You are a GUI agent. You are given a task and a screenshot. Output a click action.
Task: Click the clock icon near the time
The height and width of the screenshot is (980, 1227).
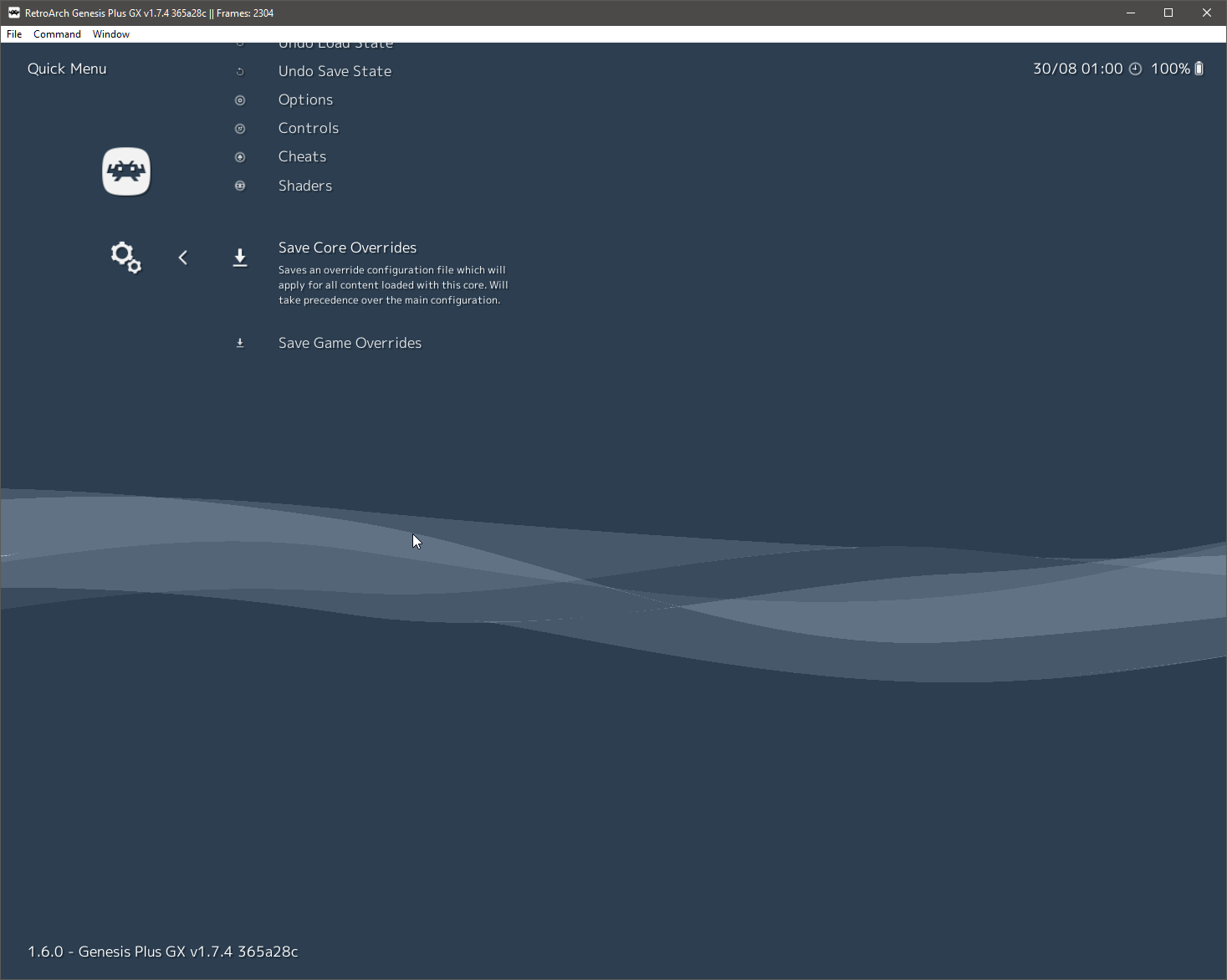coord(1135,69)
